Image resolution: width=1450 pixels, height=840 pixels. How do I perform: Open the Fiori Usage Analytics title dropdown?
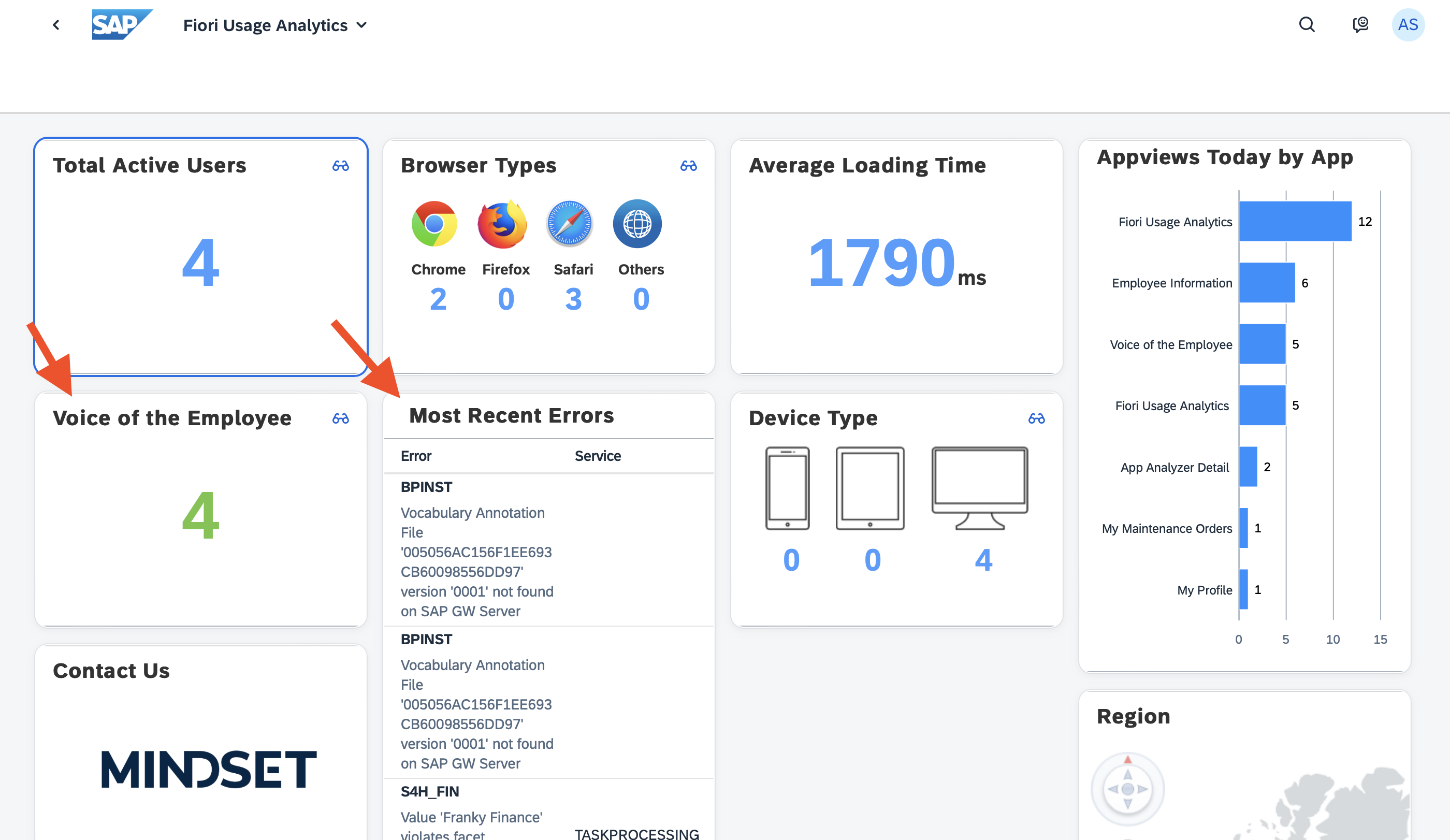tap(362, 25)
